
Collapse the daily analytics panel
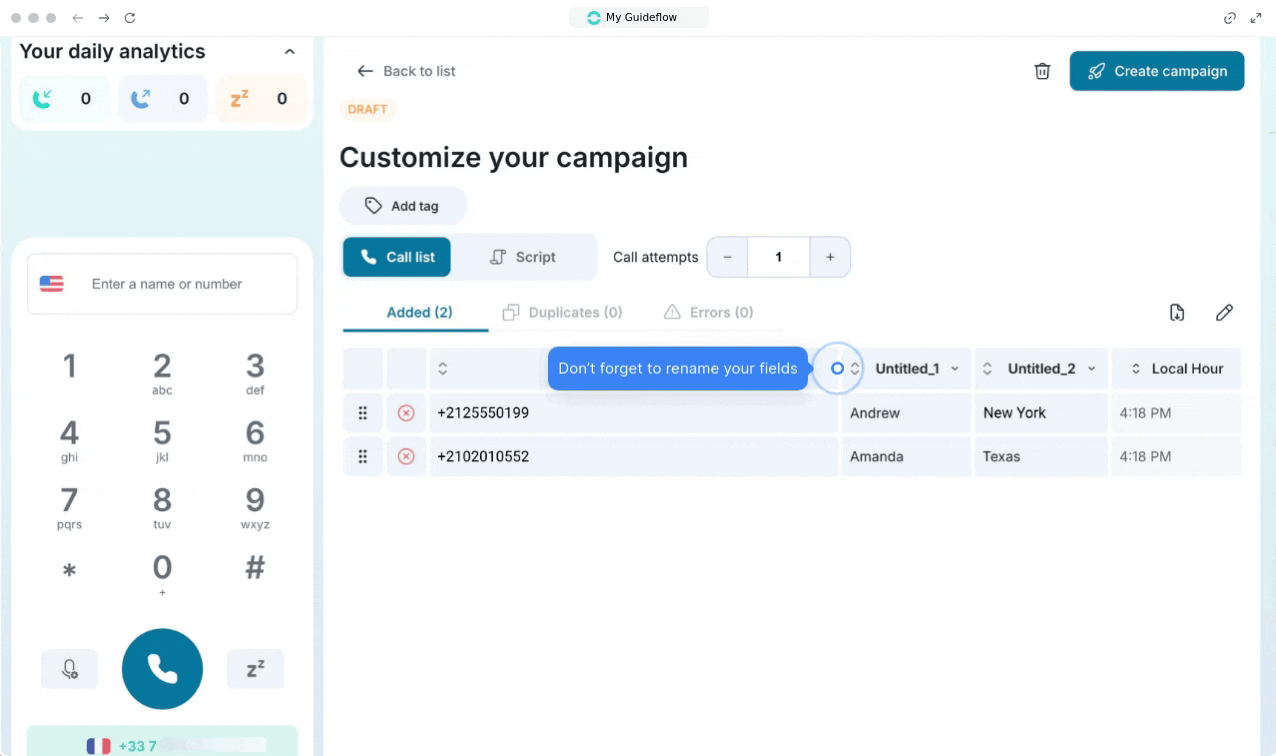click(290, 52)
